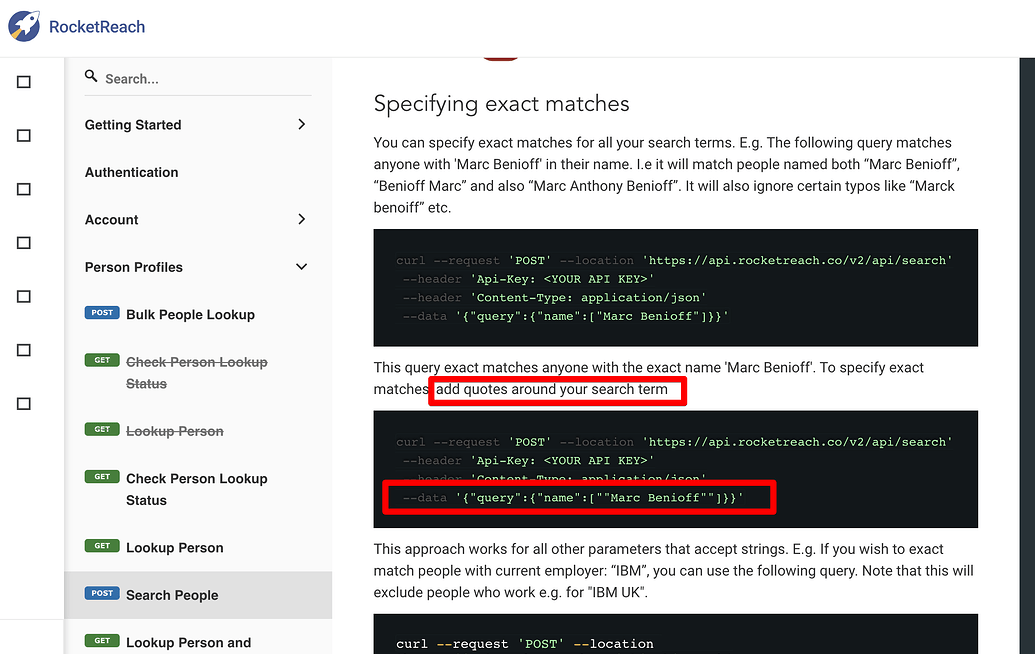Select the POST badge beside Search People
This screenshot has width=1035, height=654.
pyautogui.click(x=102, y=593)
